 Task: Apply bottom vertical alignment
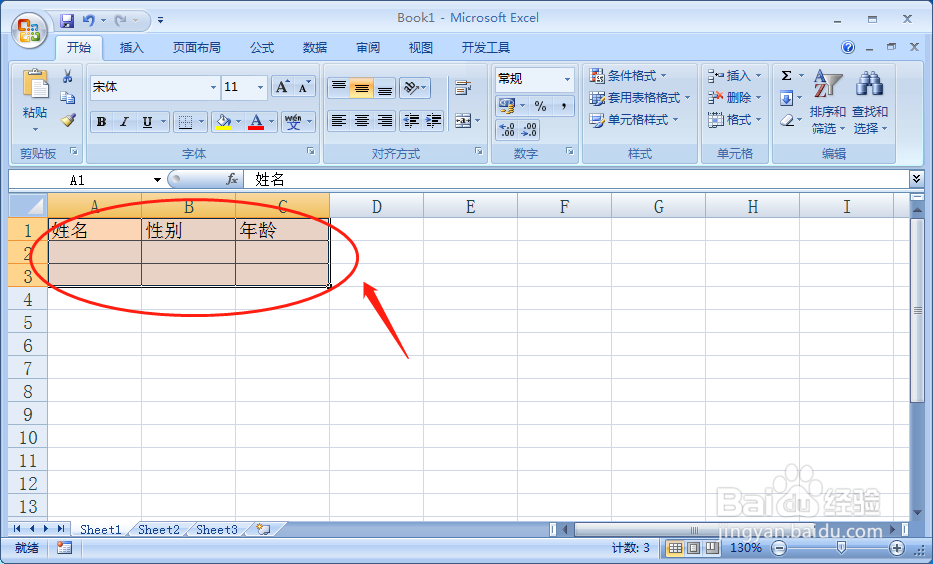tap(385, 88)
